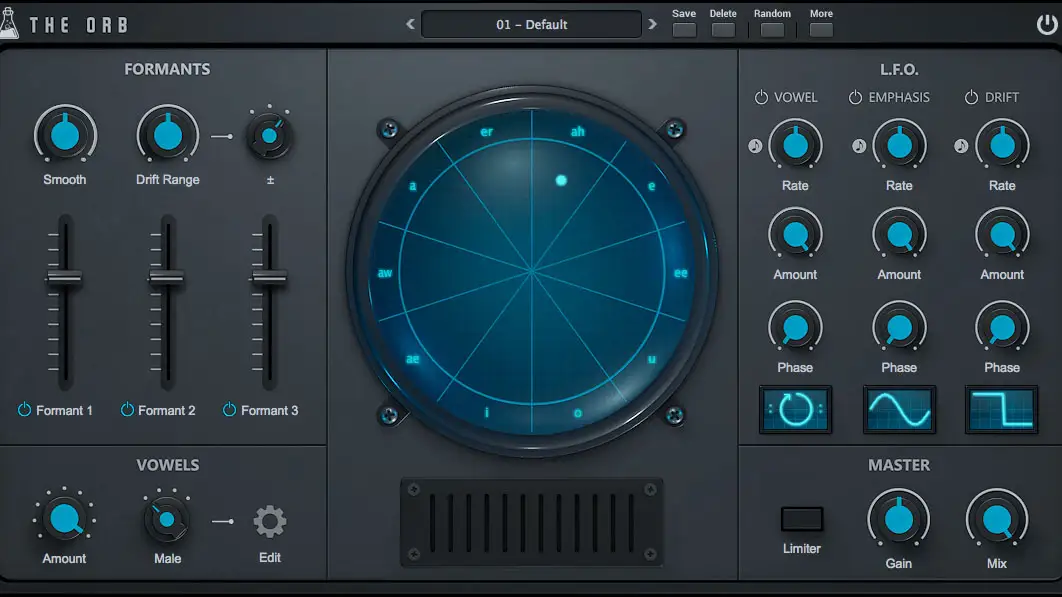Click the plugin power icon at top right

point(1046,25)
